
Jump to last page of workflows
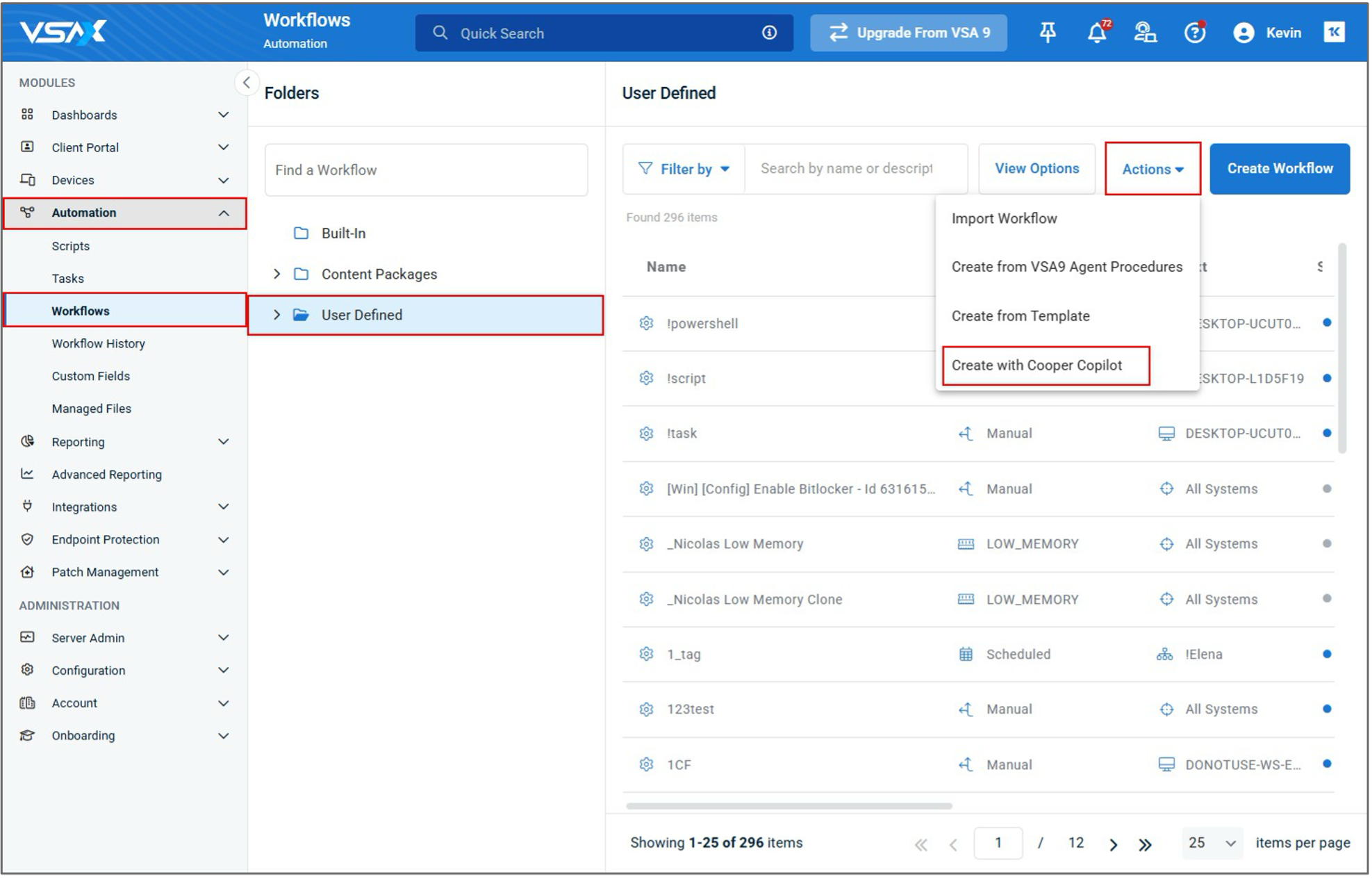[x=1145, y=844]
